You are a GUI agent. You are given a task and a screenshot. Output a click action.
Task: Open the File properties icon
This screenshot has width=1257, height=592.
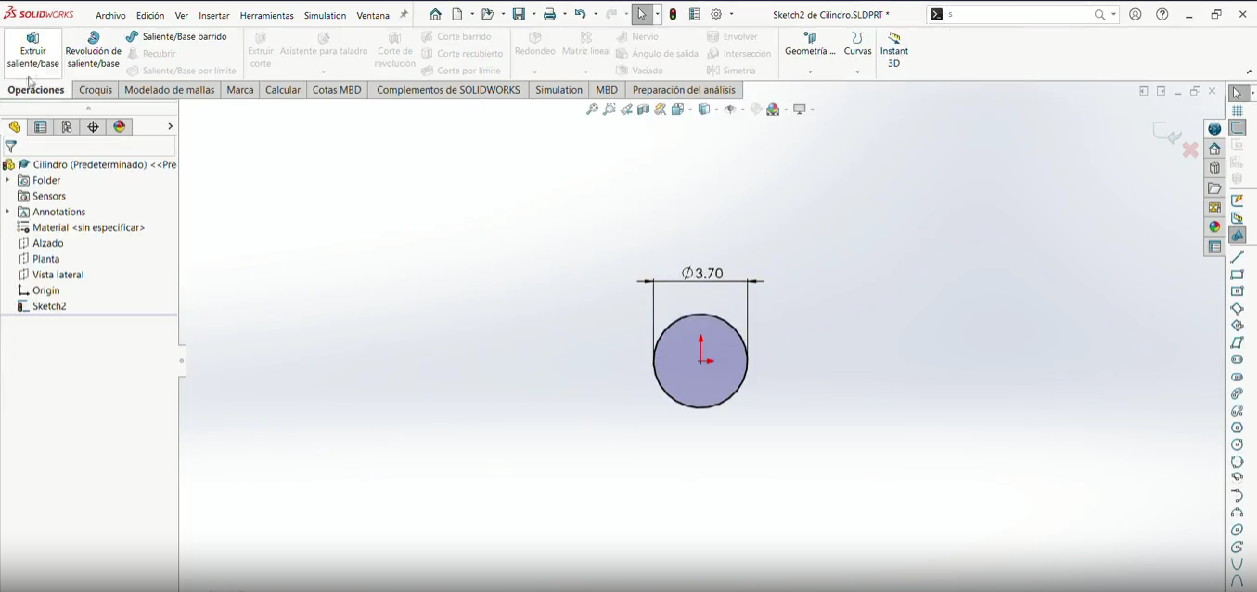click(x=695, y=15)
